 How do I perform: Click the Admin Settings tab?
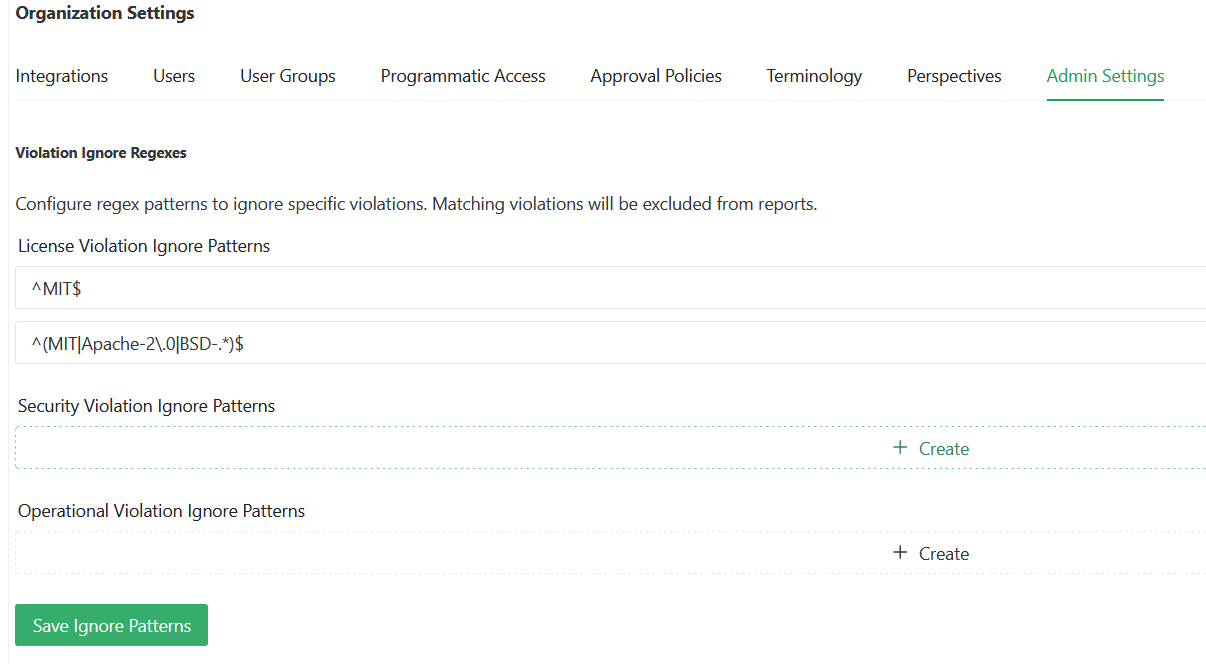[x=1104, y=76]
